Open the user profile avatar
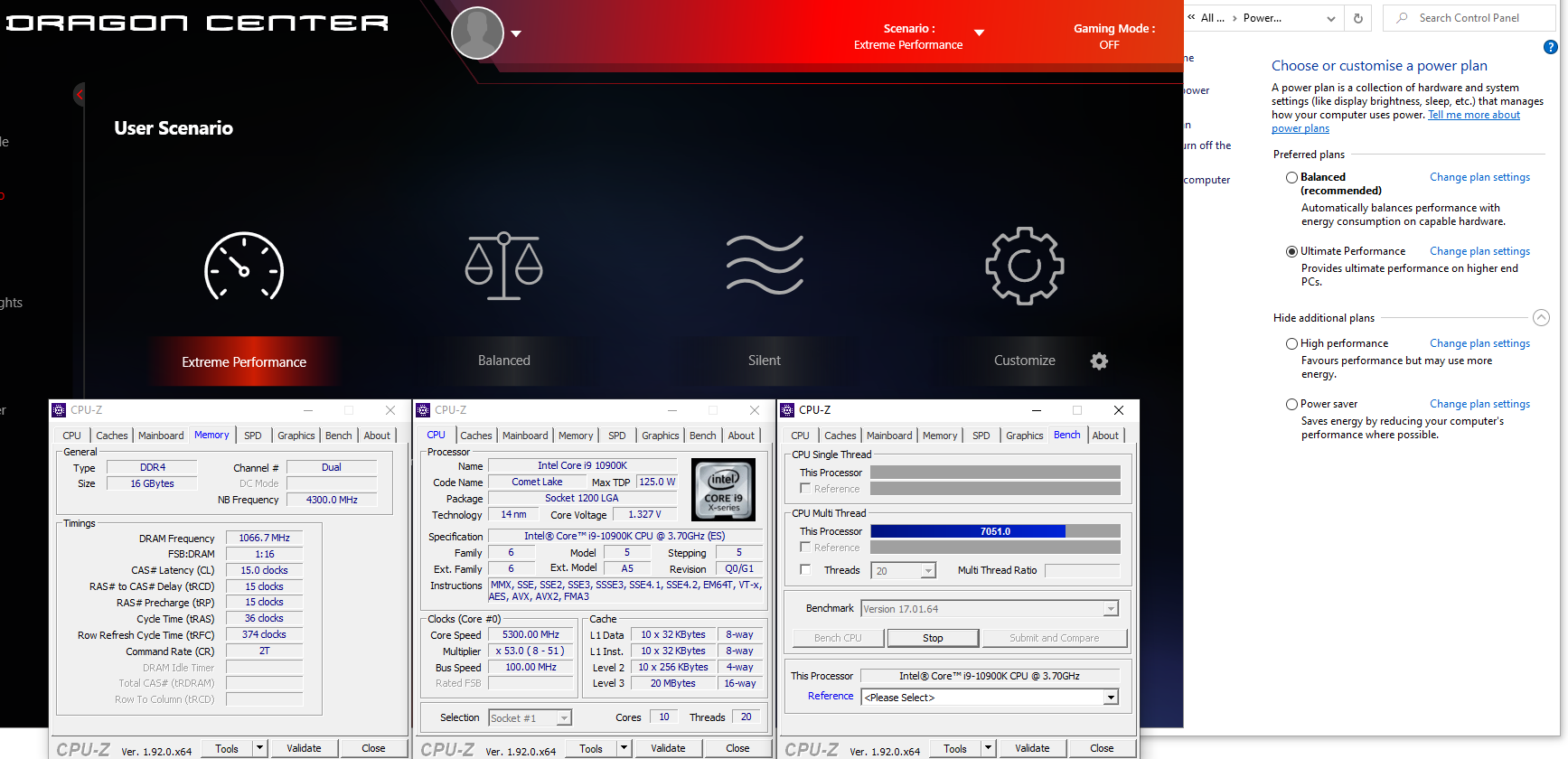This screenshot has width=1568, height=759. tap(477, 33)
